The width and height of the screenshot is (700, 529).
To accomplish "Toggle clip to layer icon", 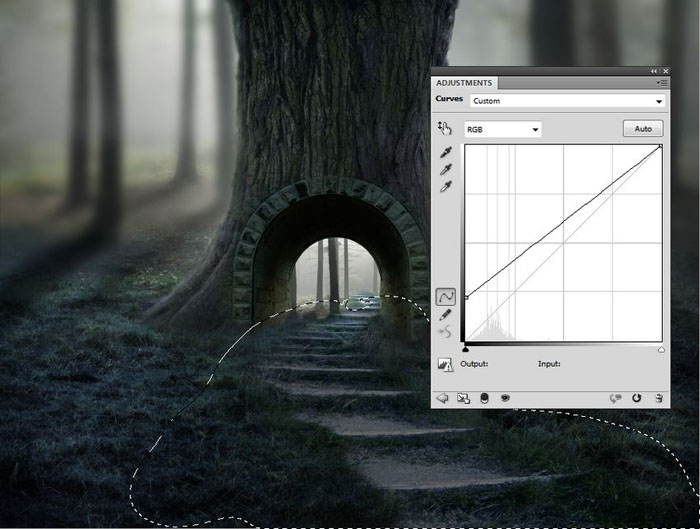I will [x=484, y=398].
